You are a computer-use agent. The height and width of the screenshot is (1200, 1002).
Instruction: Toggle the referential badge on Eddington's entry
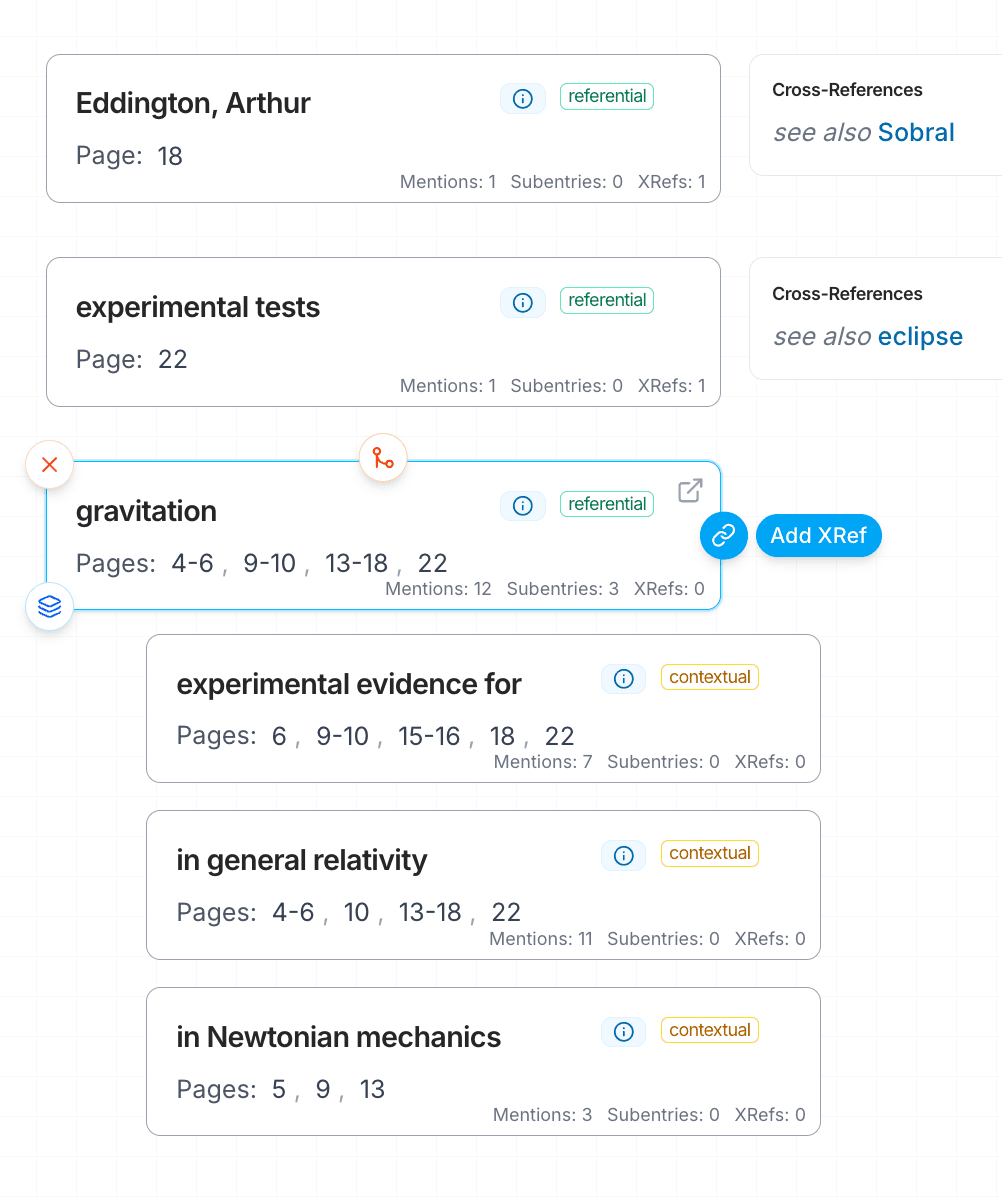click(x=607, y=96)
